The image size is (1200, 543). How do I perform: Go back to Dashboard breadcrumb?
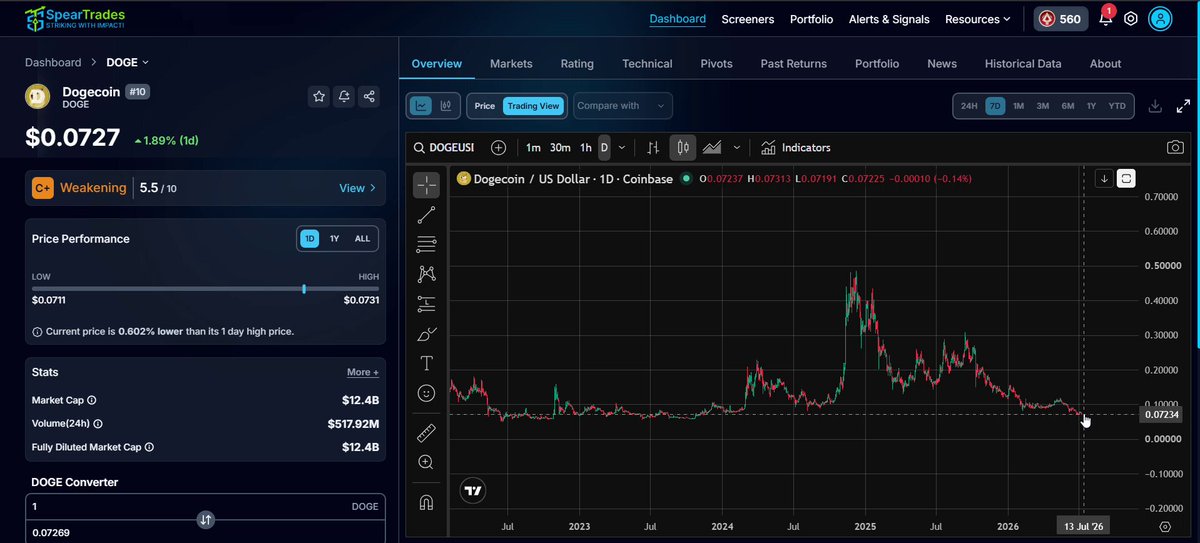click(53, 62)
